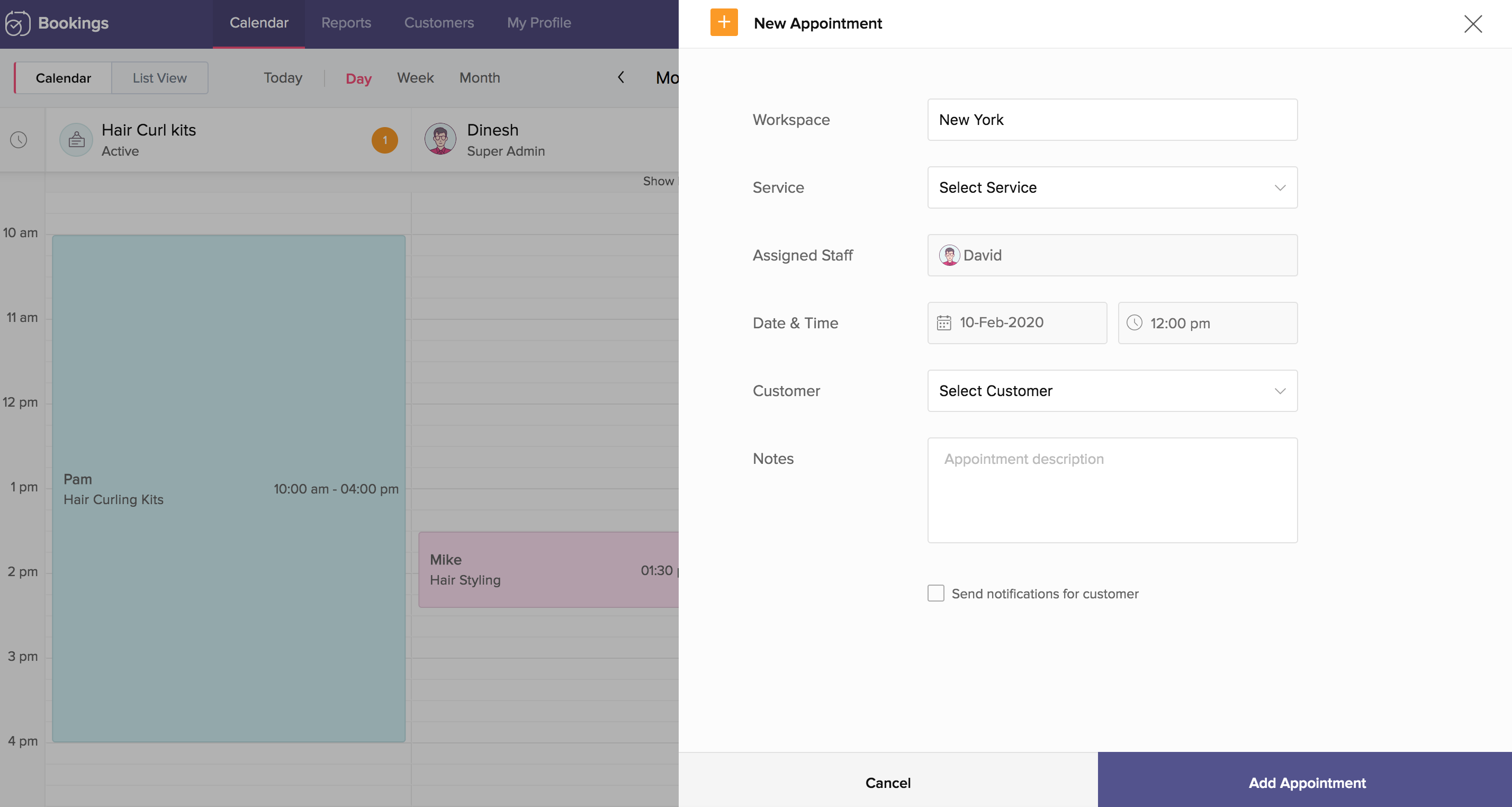
Task: Switch to Week view
Action: pos(415,78)
